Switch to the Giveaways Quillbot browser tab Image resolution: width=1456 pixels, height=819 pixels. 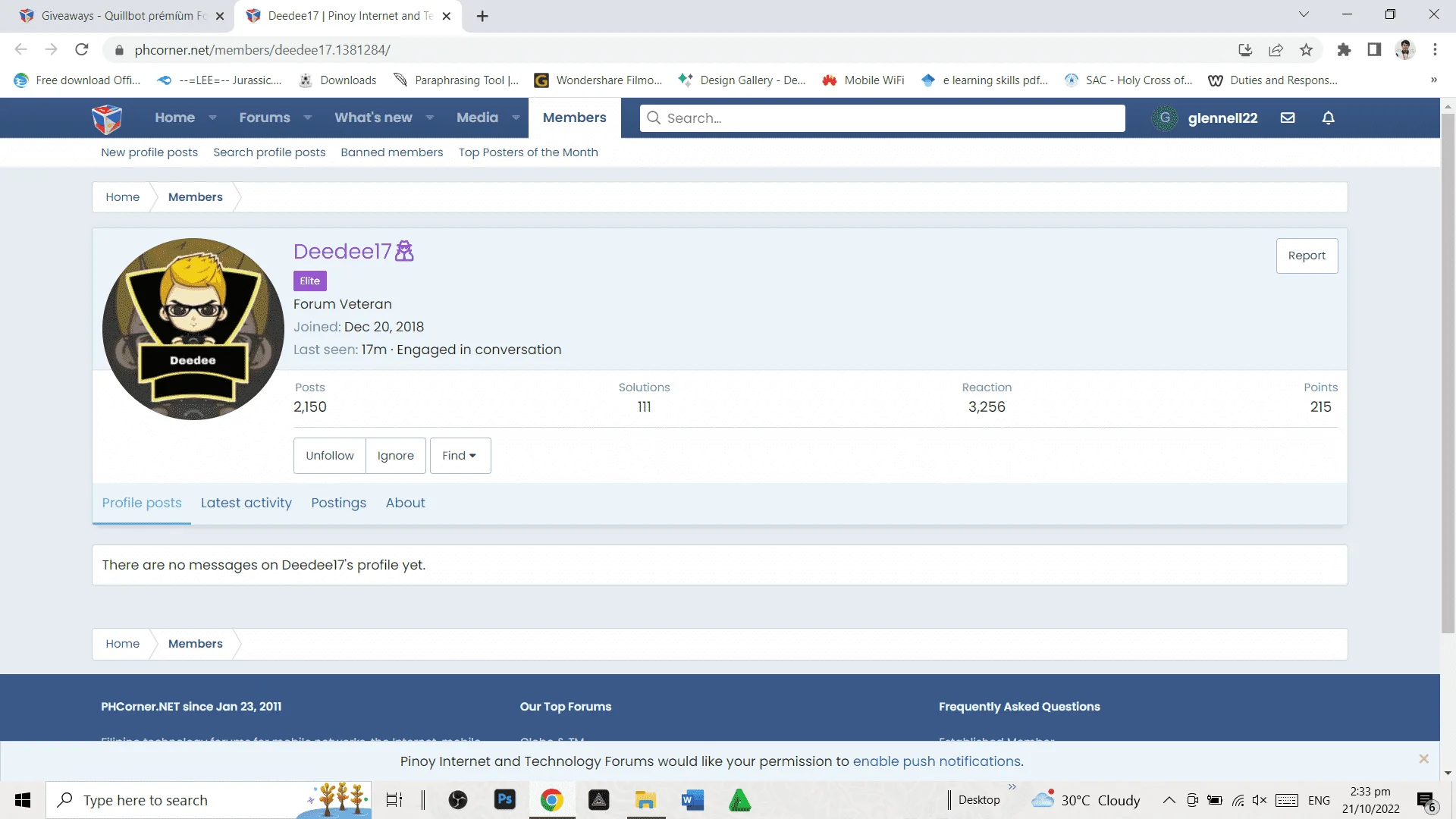pos(121,16)
